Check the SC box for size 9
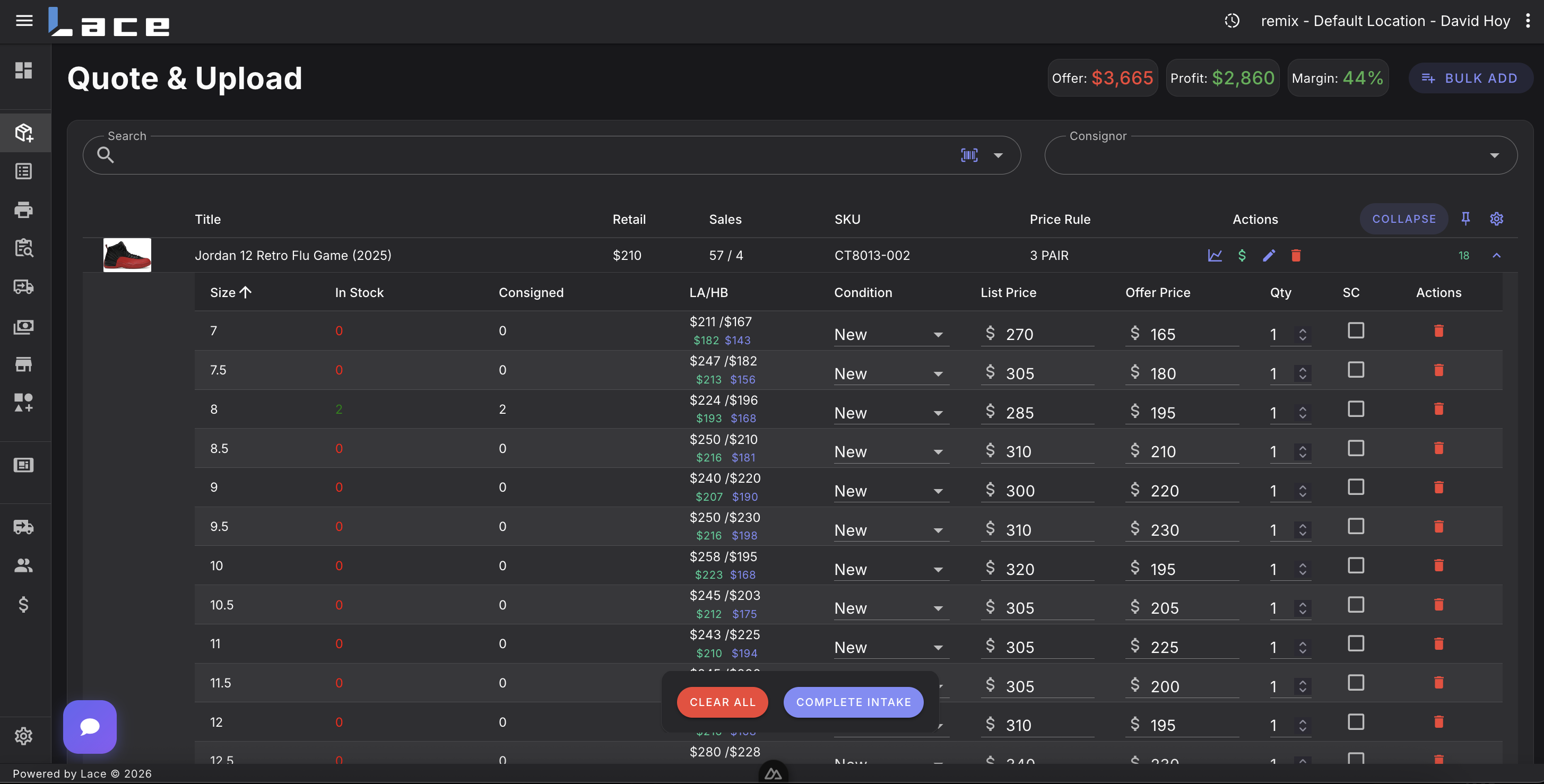1544x784 pixels. click(x=1356, y=487)
